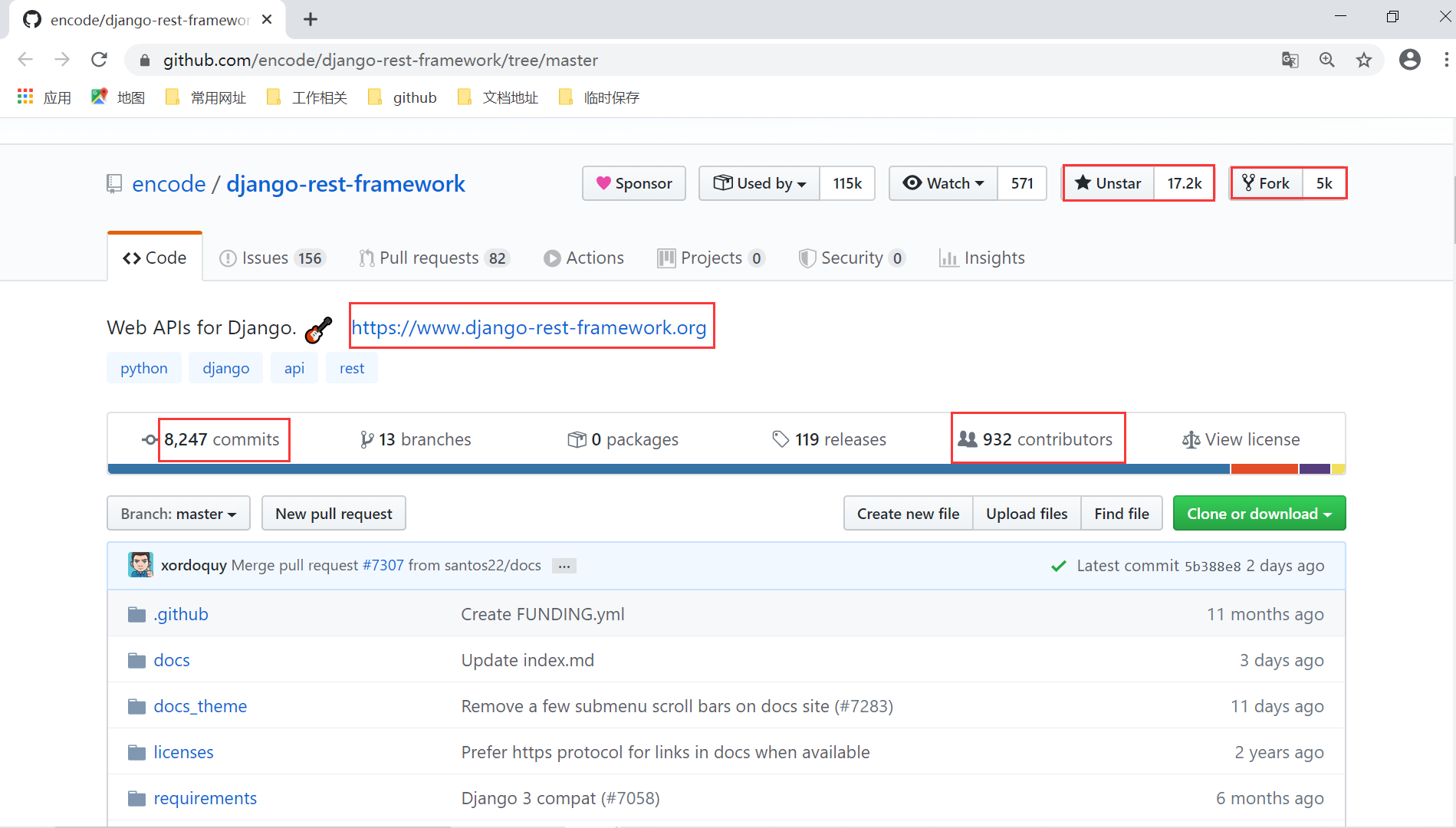The height and width of the screenshot is (828, 1456).
Task: View the 0 packages
Action: pos(623,439)
